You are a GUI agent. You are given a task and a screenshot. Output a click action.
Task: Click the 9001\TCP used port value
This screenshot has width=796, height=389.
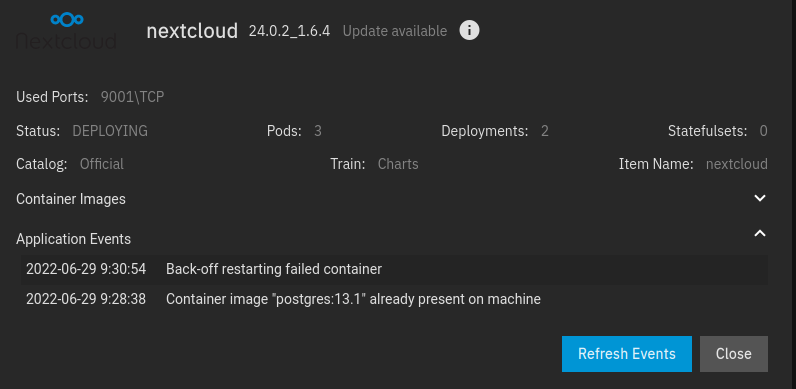pyautogui.click(x=132, y=97)
